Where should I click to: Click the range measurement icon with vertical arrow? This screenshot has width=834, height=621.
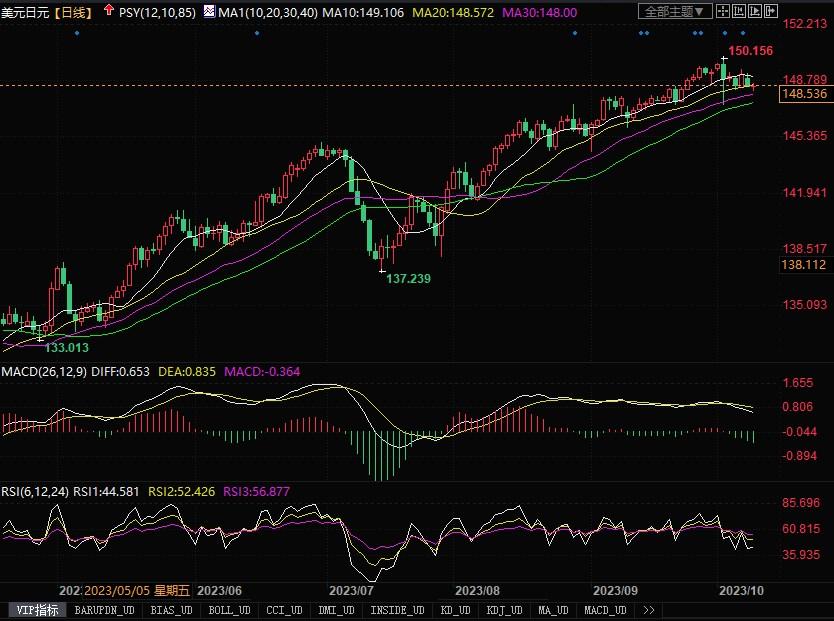739,11
